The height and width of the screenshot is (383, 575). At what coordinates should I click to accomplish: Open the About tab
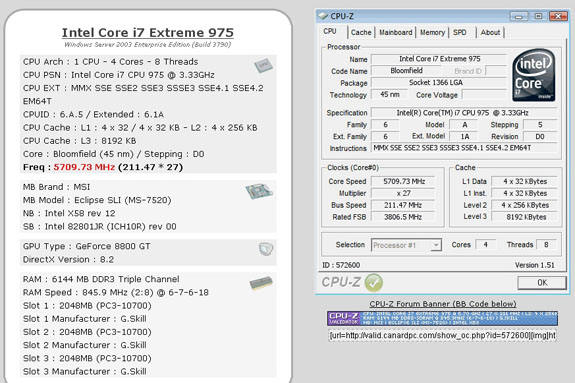[490, 32]
